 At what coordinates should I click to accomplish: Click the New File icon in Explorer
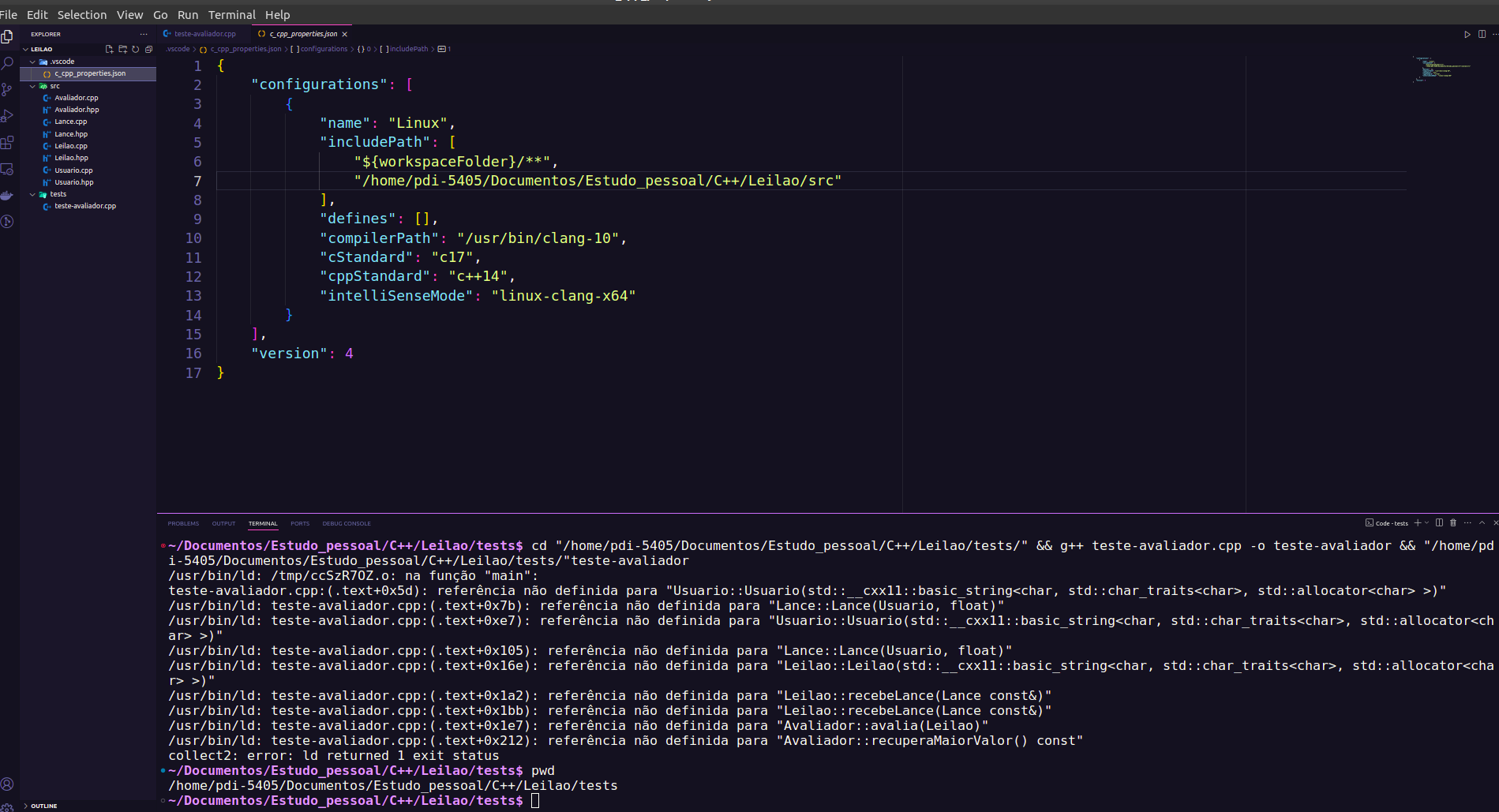coord(109,49)
